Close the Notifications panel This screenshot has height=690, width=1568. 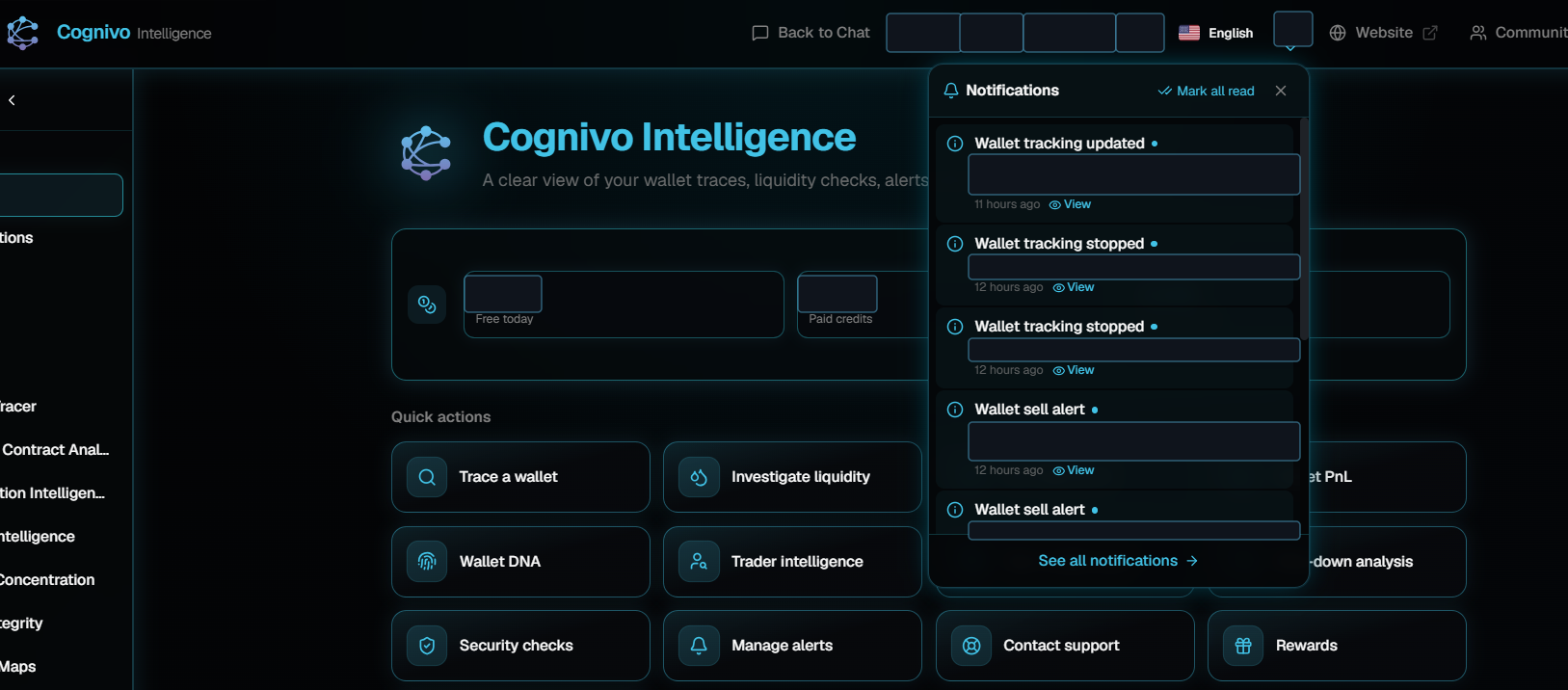pyautogui.click(x=1281, y=91)
